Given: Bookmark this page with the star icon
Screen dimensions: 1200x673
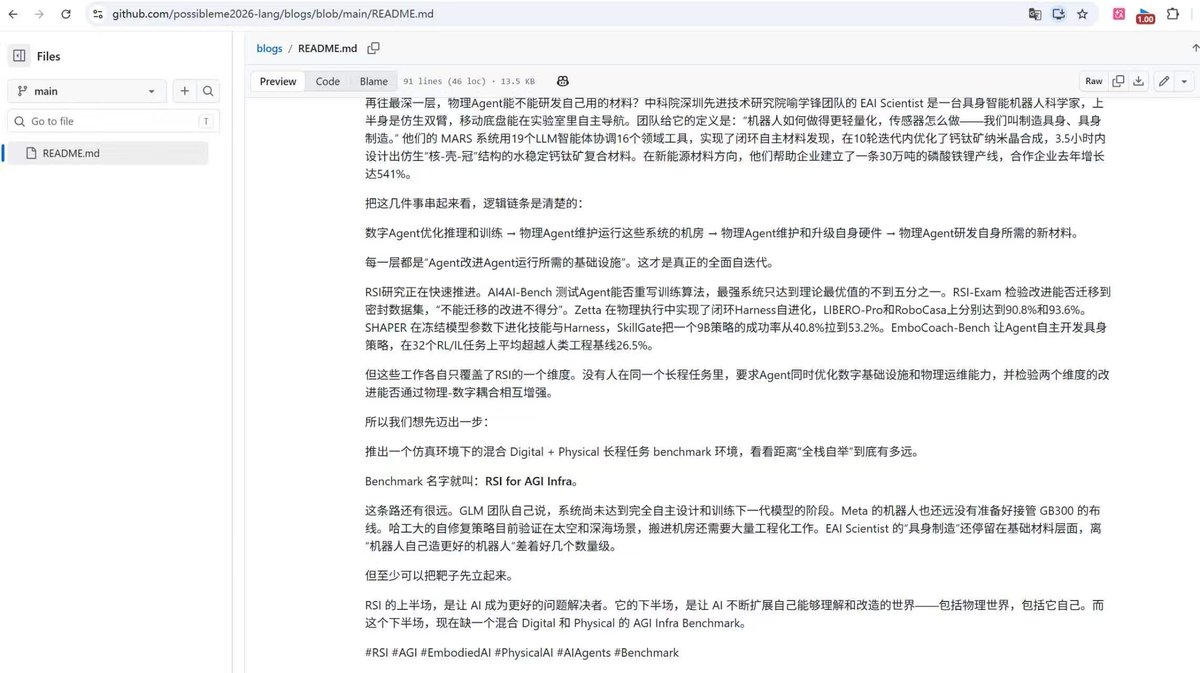Looking at the screenshot, I should tap(1082, 15).
